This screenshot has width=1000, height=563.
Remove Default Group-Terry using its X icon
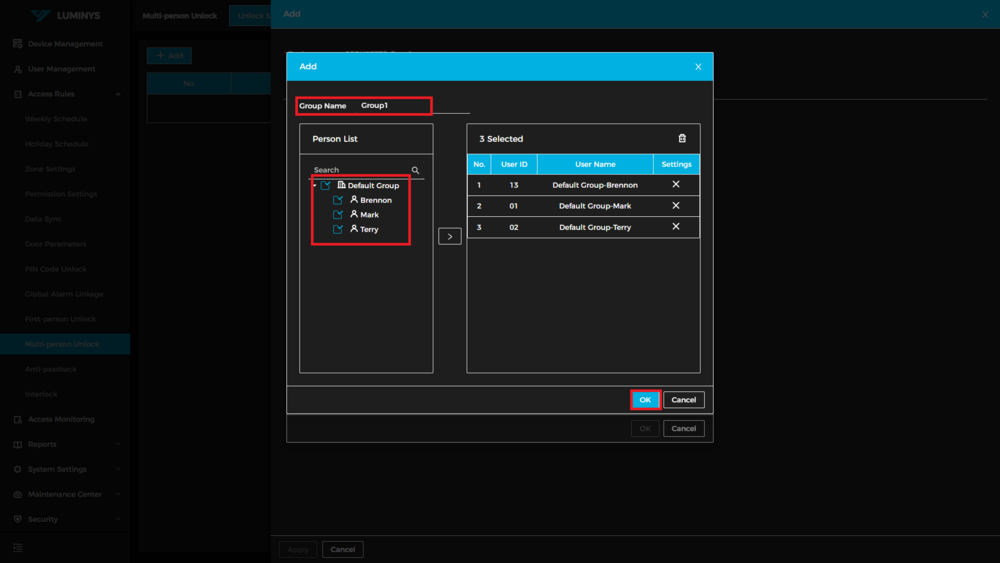[x=676, y=227]
